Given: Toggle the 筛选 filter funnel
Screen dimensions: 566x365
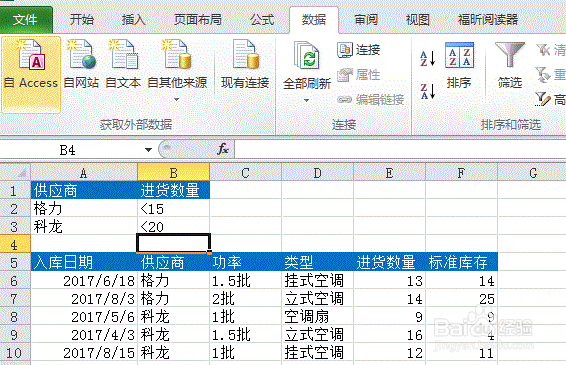Looking at the screenshot, I should (x=510, y=65).
